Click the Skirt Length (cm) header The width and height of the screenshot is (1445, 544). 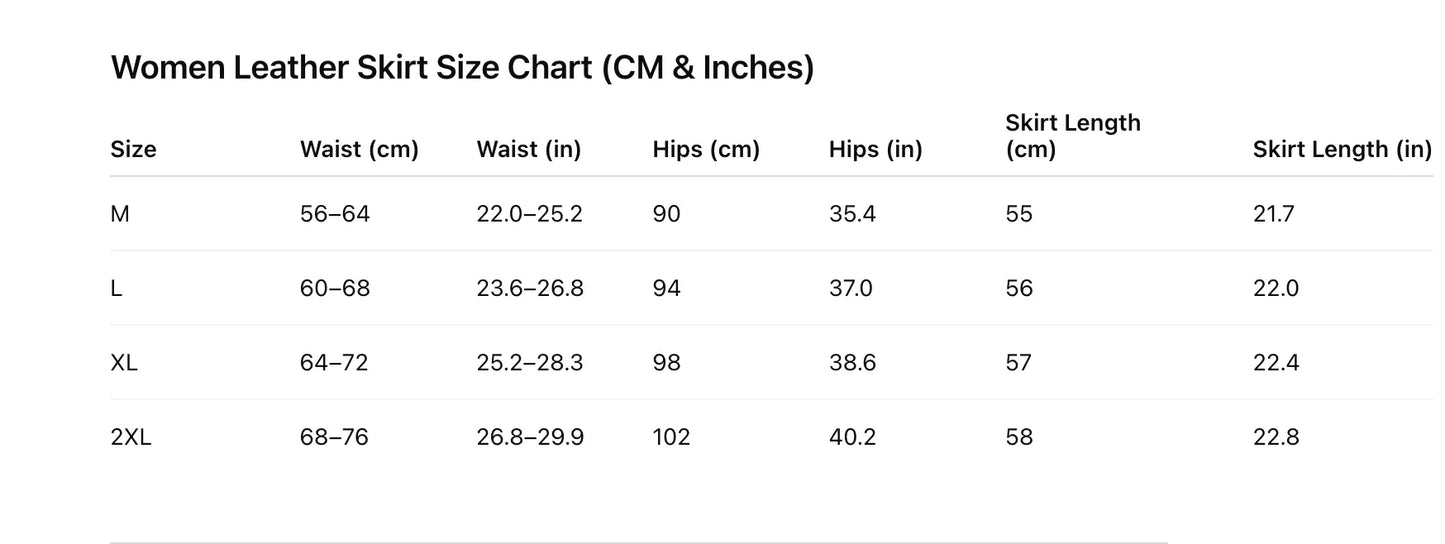[1072, 136]
